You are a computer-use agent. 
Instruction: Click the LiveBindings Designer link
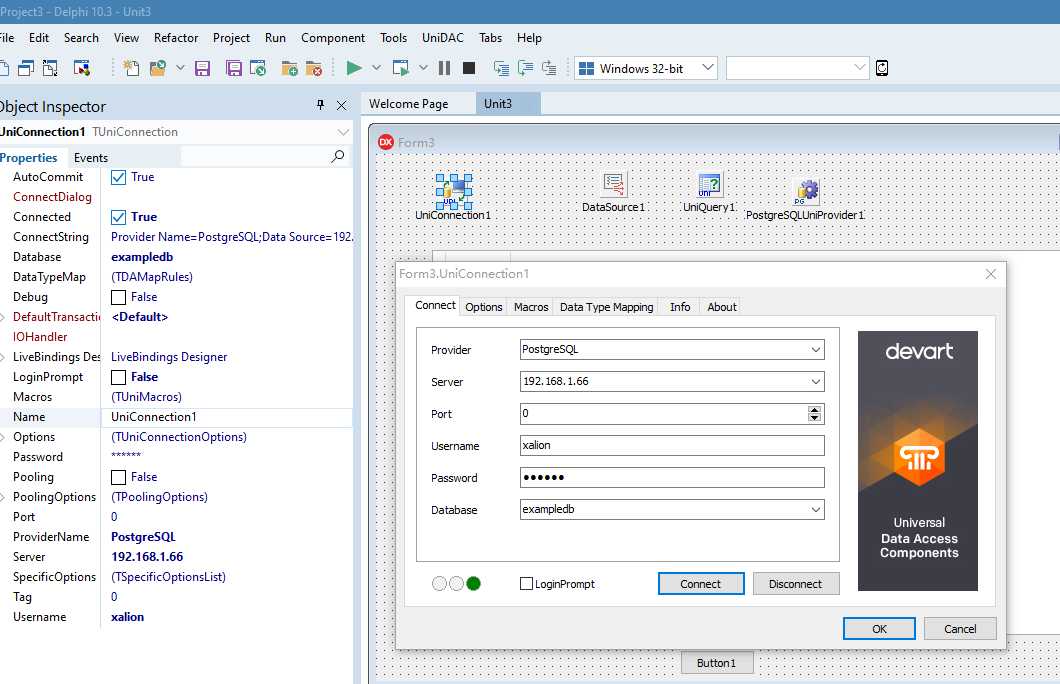(x=169, y=357)
